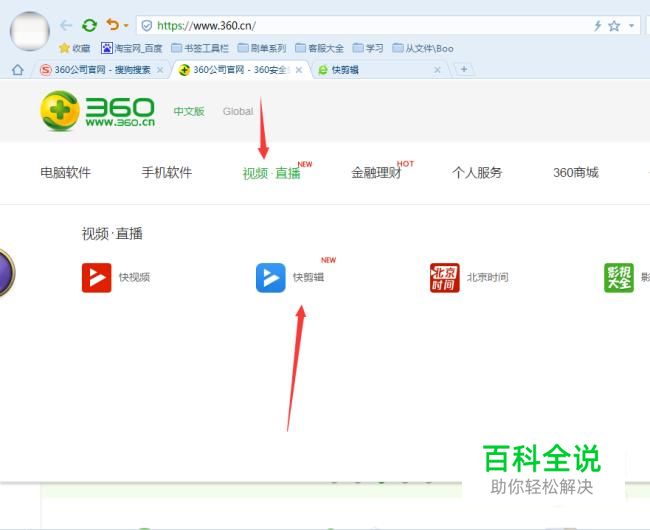The image size is (650, 530).
Task: Open the 手机软件 menu
Action: (x=167, y=172)
